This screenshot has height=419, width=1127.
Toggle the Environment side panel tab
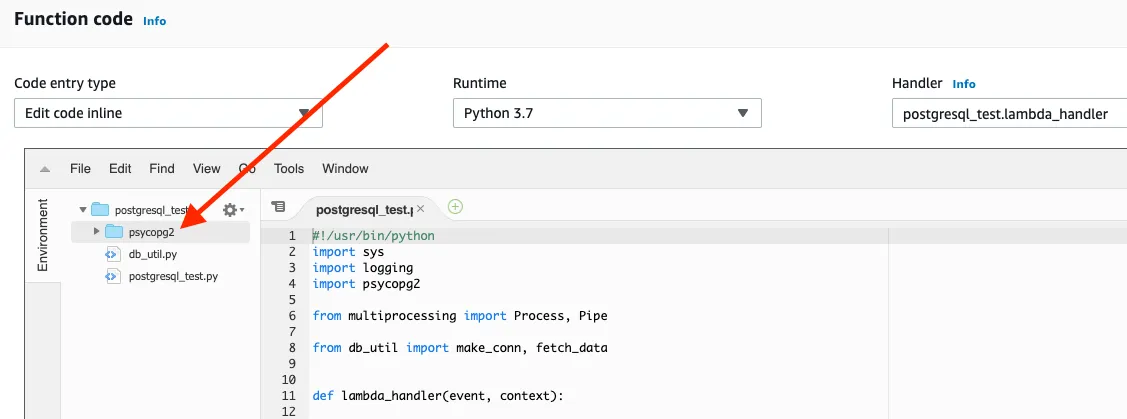point(42,235)
